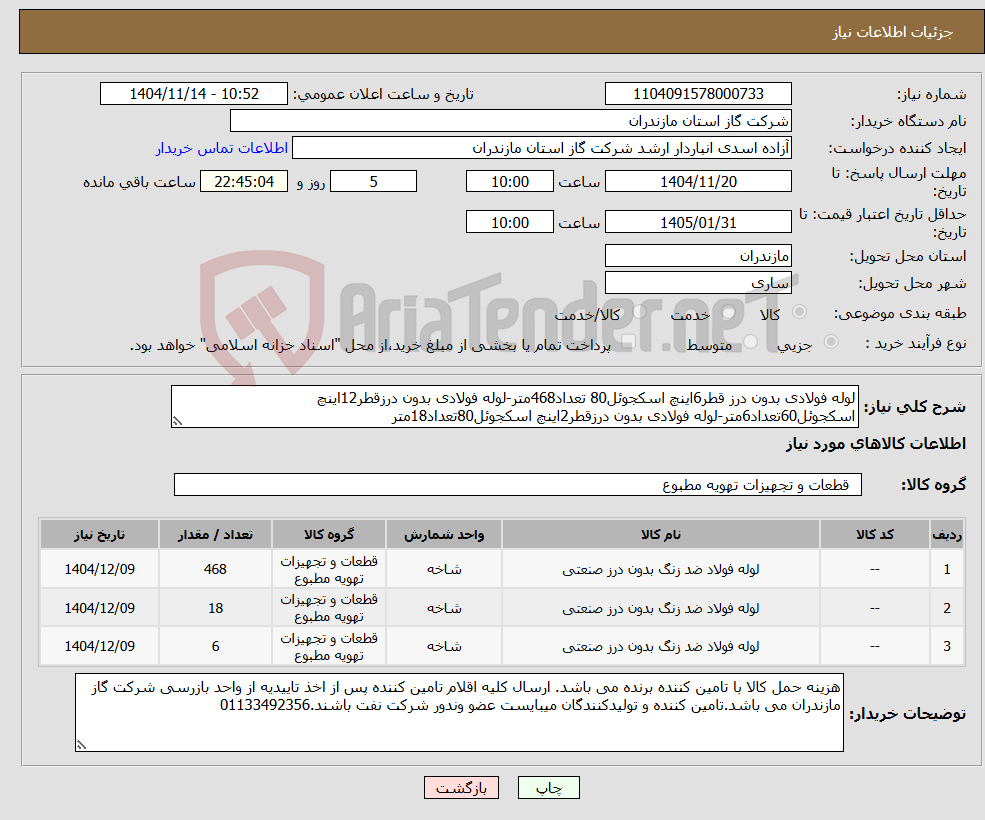Screen dimensions: 985x820
Task: Click delivery province field مازندران
Action: (x=698, y=256)
